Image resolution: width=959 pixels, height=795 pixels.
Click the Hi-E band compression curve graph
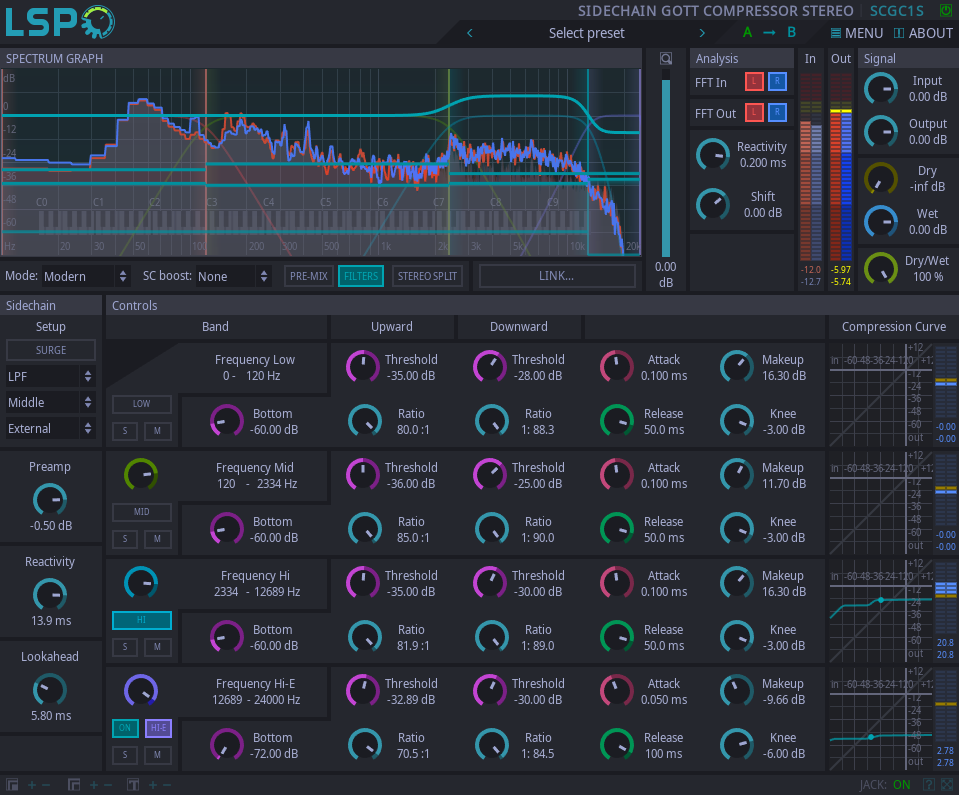[x=881, y=718]
